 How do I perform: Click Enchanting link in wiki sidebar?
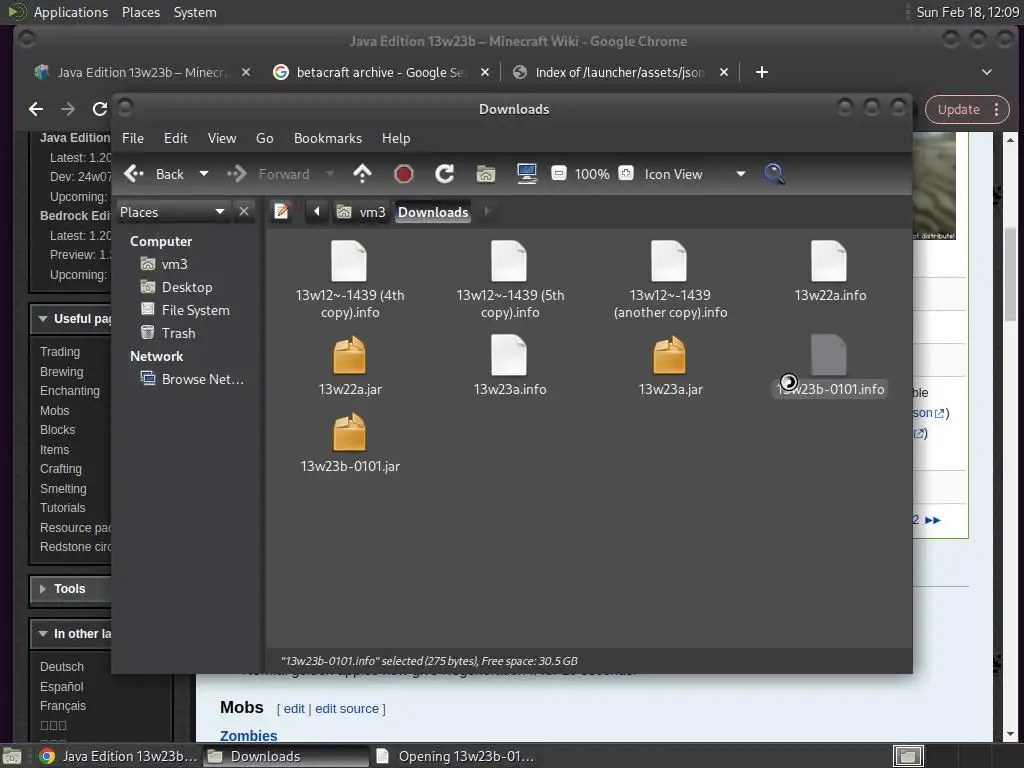70,391
